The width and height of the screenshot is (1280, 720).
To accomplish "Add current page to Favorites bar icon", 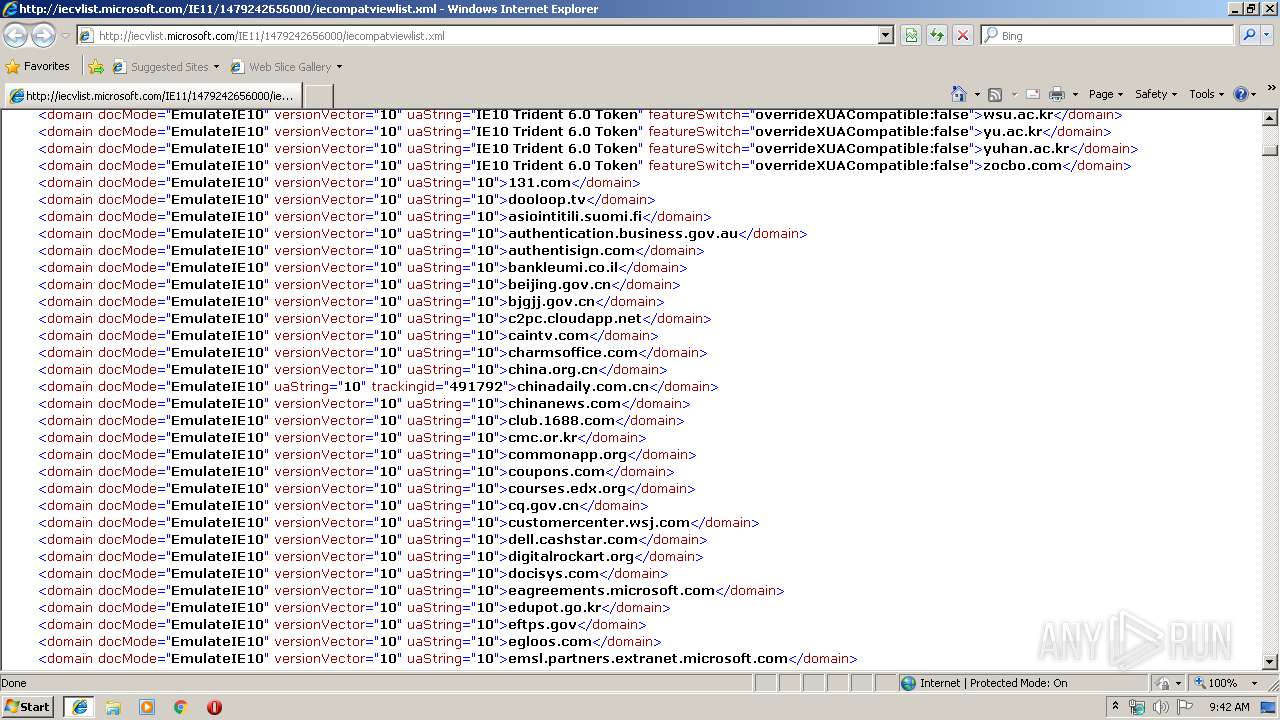I will click(95, 67).
